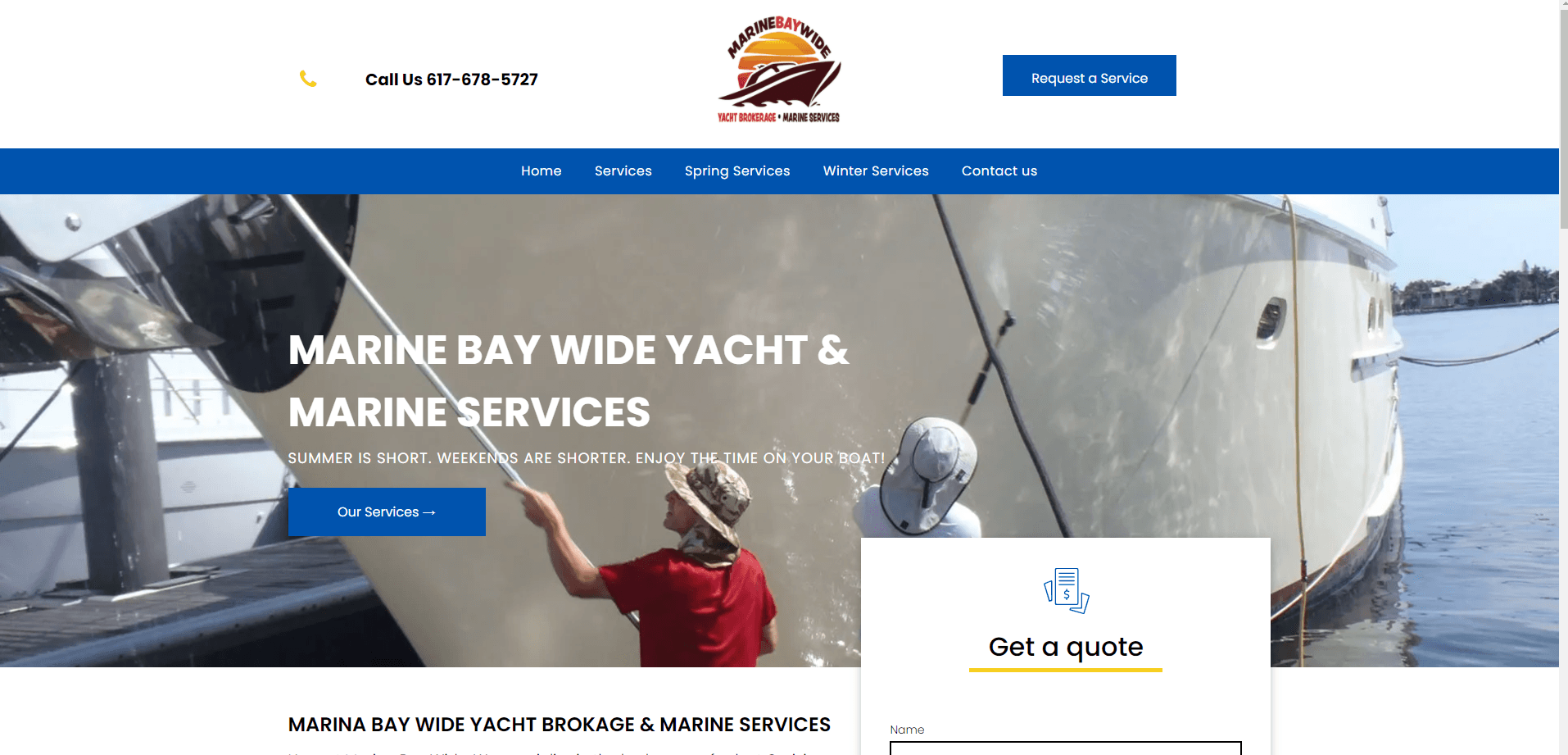Click the Marine Bay Wide Yacht hero heading
This screenshot has width=1568, height=755.
(x=569, y=380)
